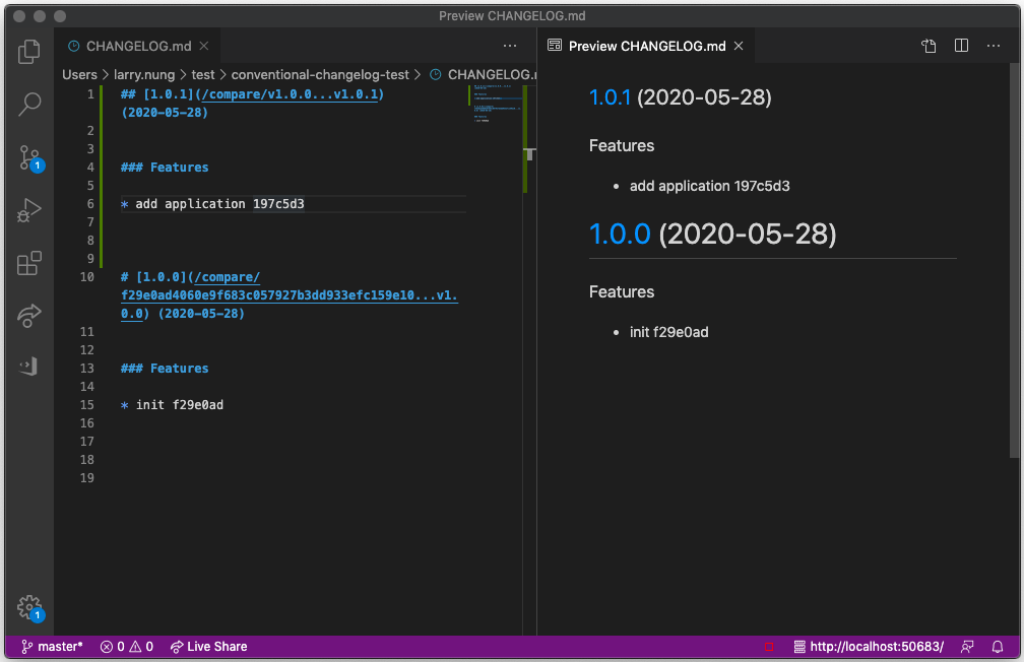Open the Live Share view in activity bar
Screen dimensions: 1024x662
[29, 315]
